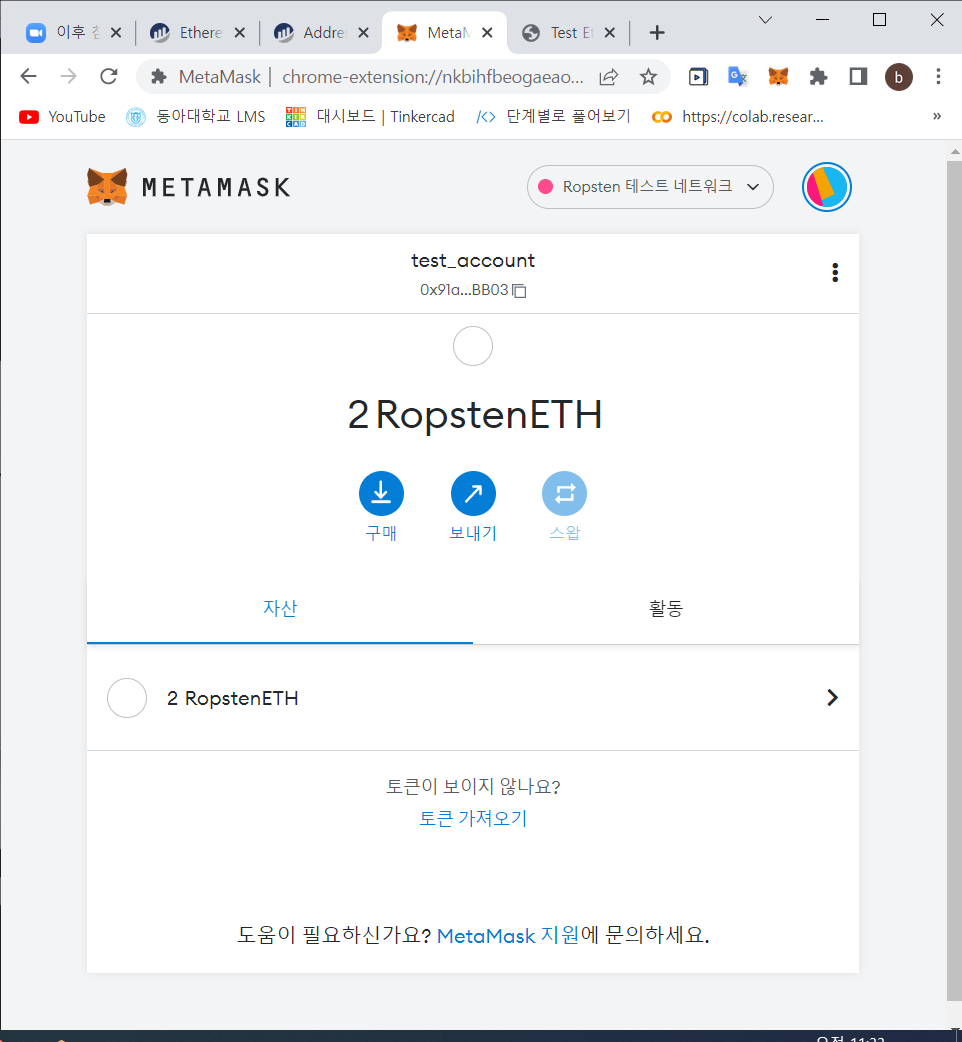The width and height of the screenshot is (962, 1042).
Task: Open tab search dropdown arrow
Action: 765,20
